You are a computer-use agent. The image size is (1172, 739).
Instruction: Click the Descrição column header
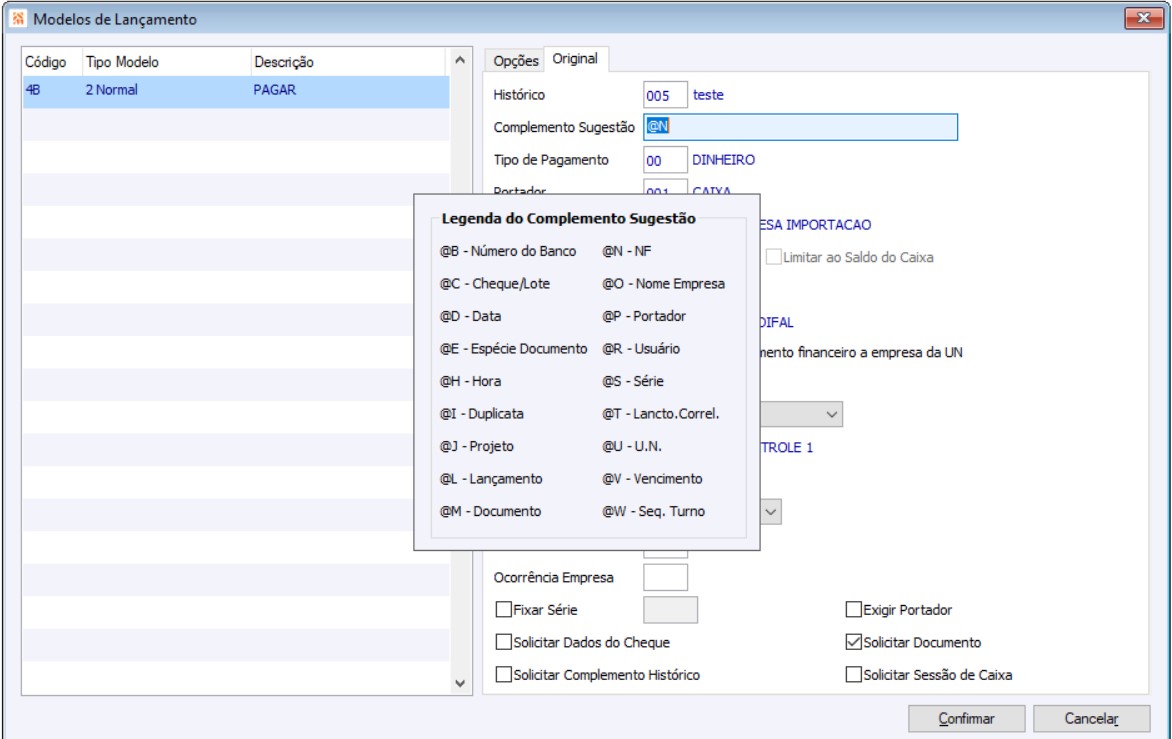[348, 62]
